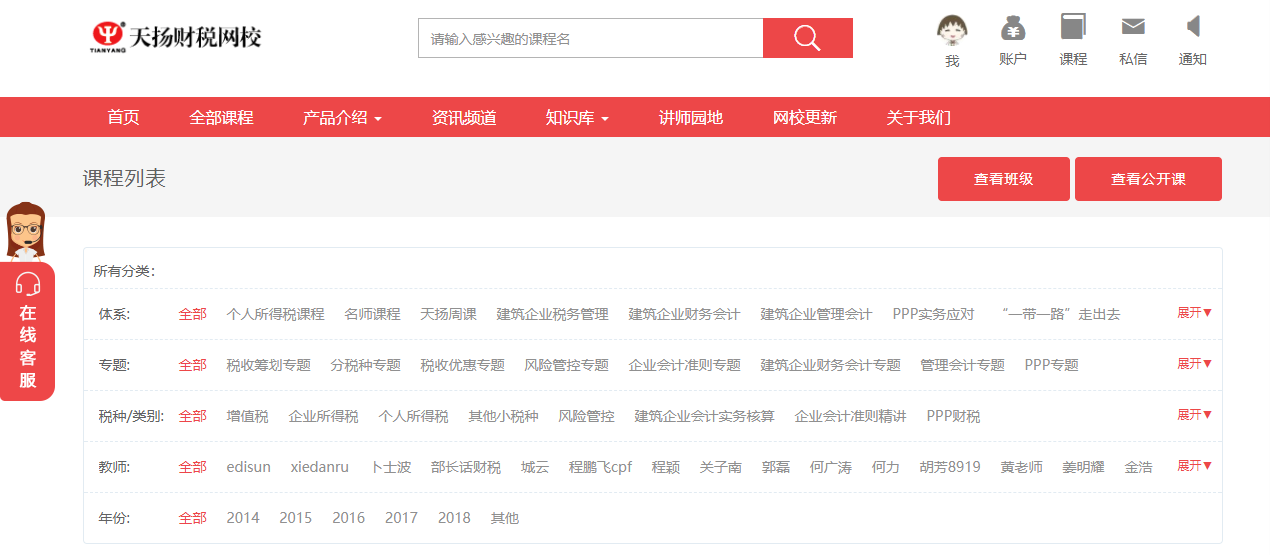Click the 课程 book icon

[x=1073, y=27]
